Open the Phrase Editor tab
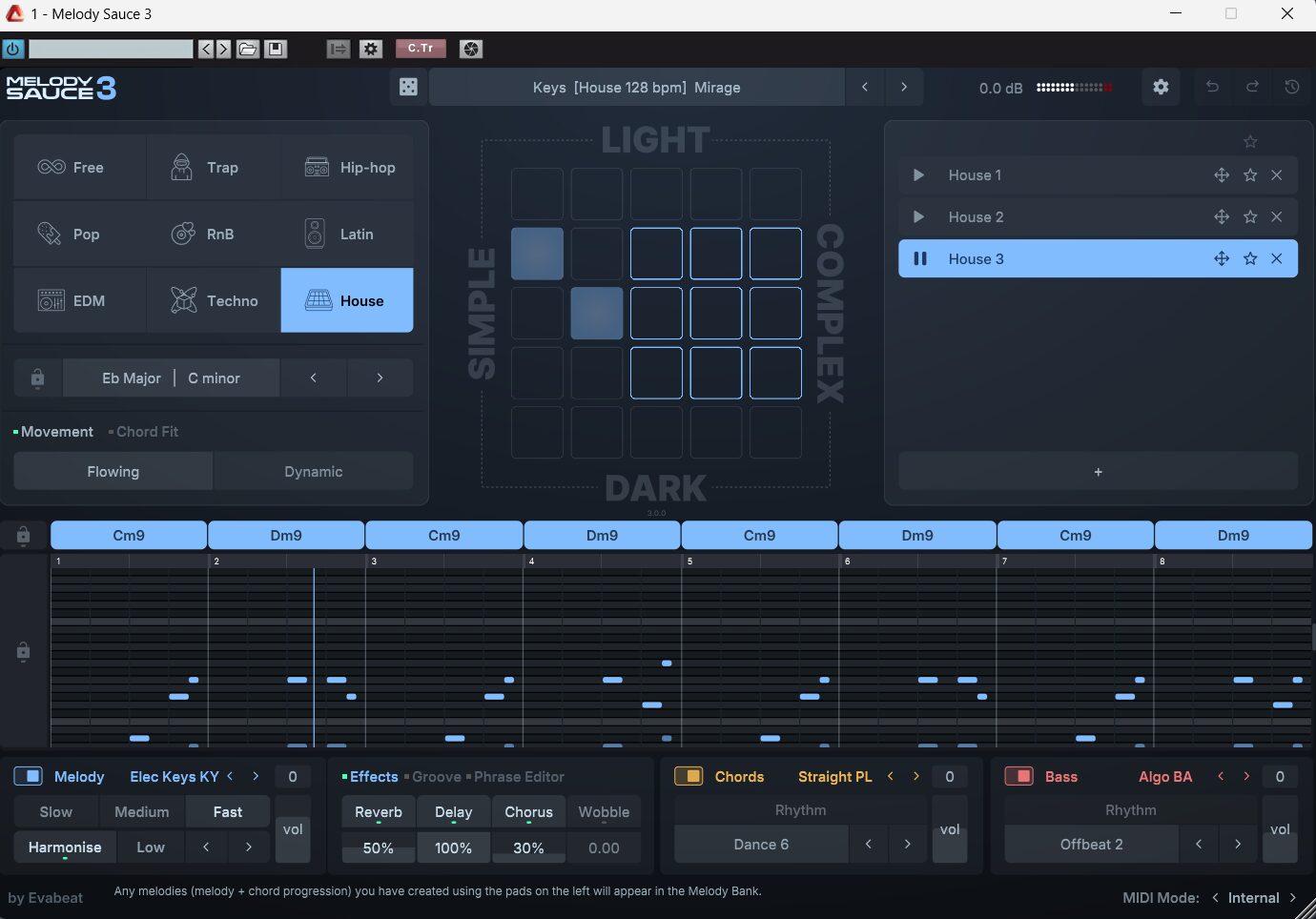 (519, 777)
